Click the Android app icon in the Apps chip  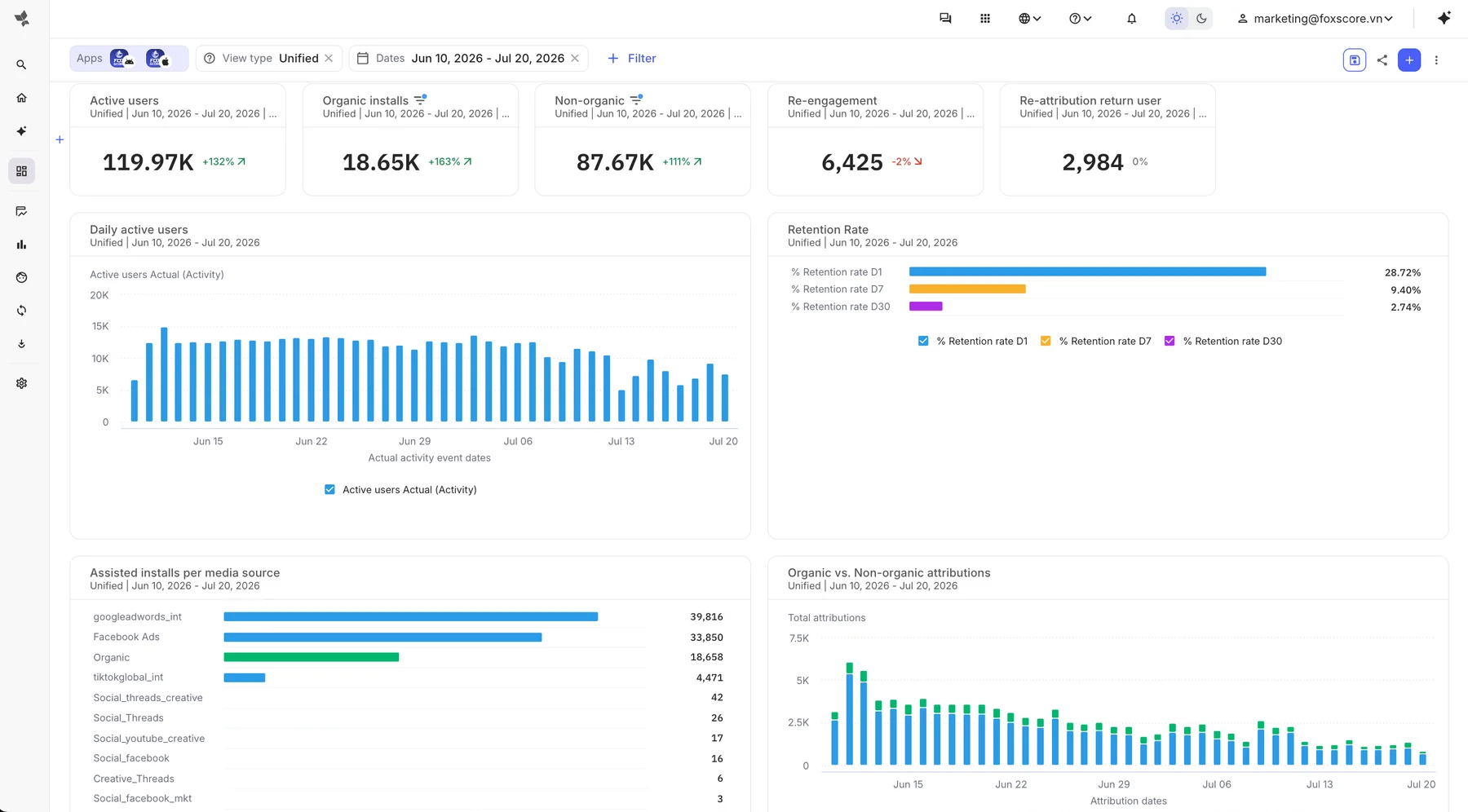pos(122,58)
